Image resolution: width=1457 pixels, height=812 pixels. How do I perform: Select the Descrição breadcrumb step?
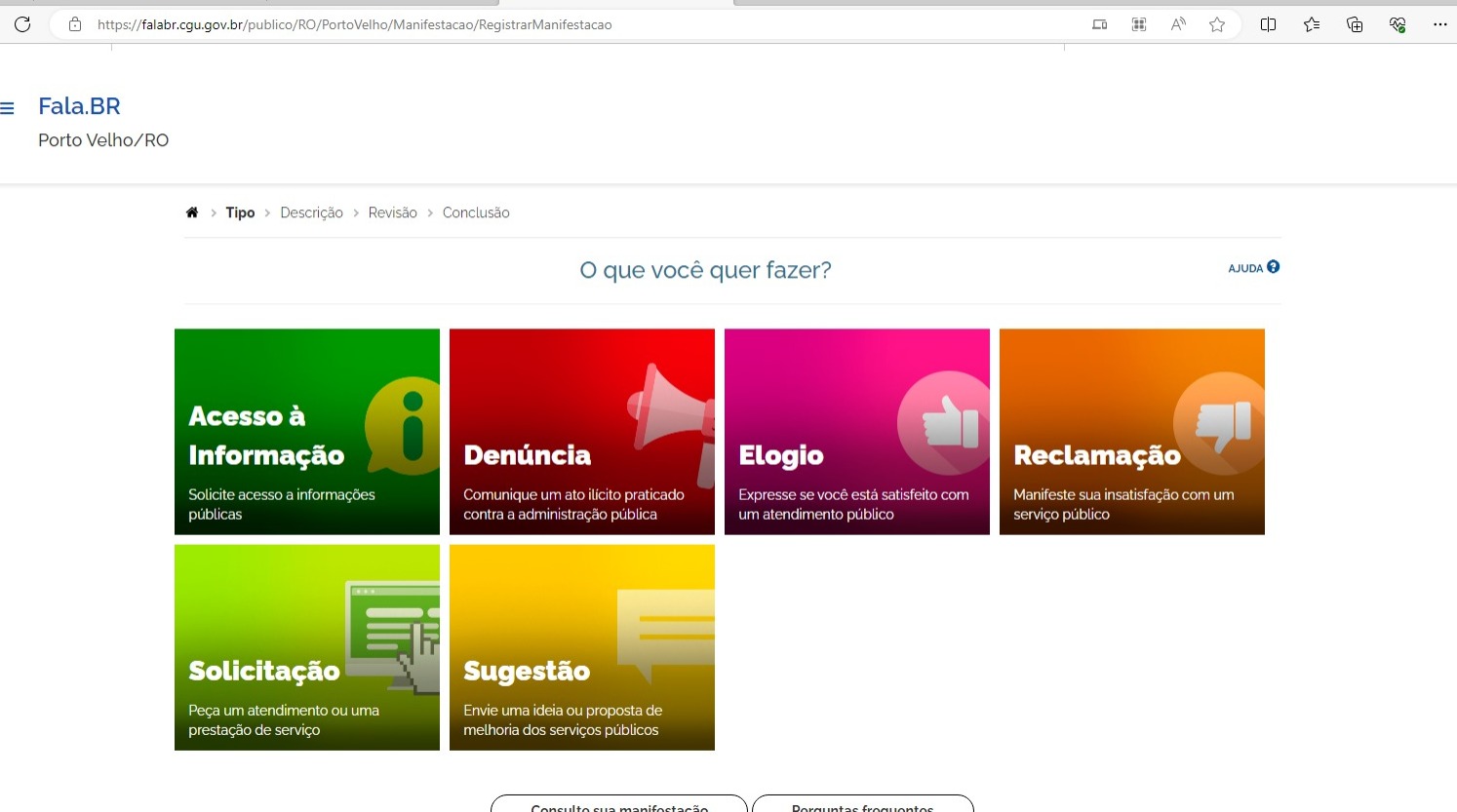point(311,213)
